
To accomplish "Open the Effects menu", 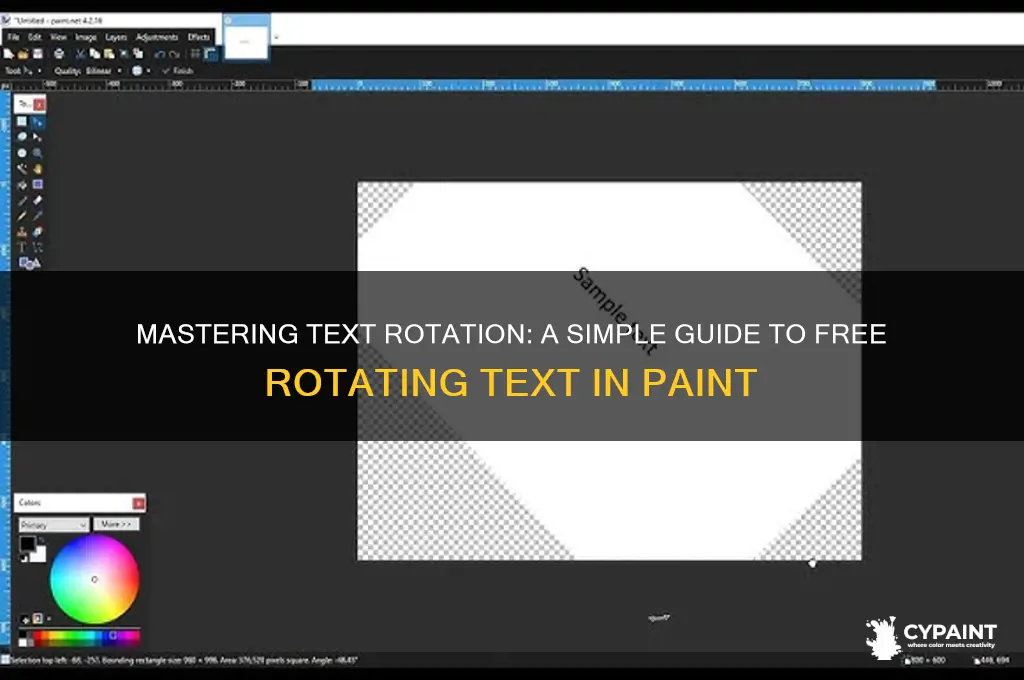I will [199, 37].
